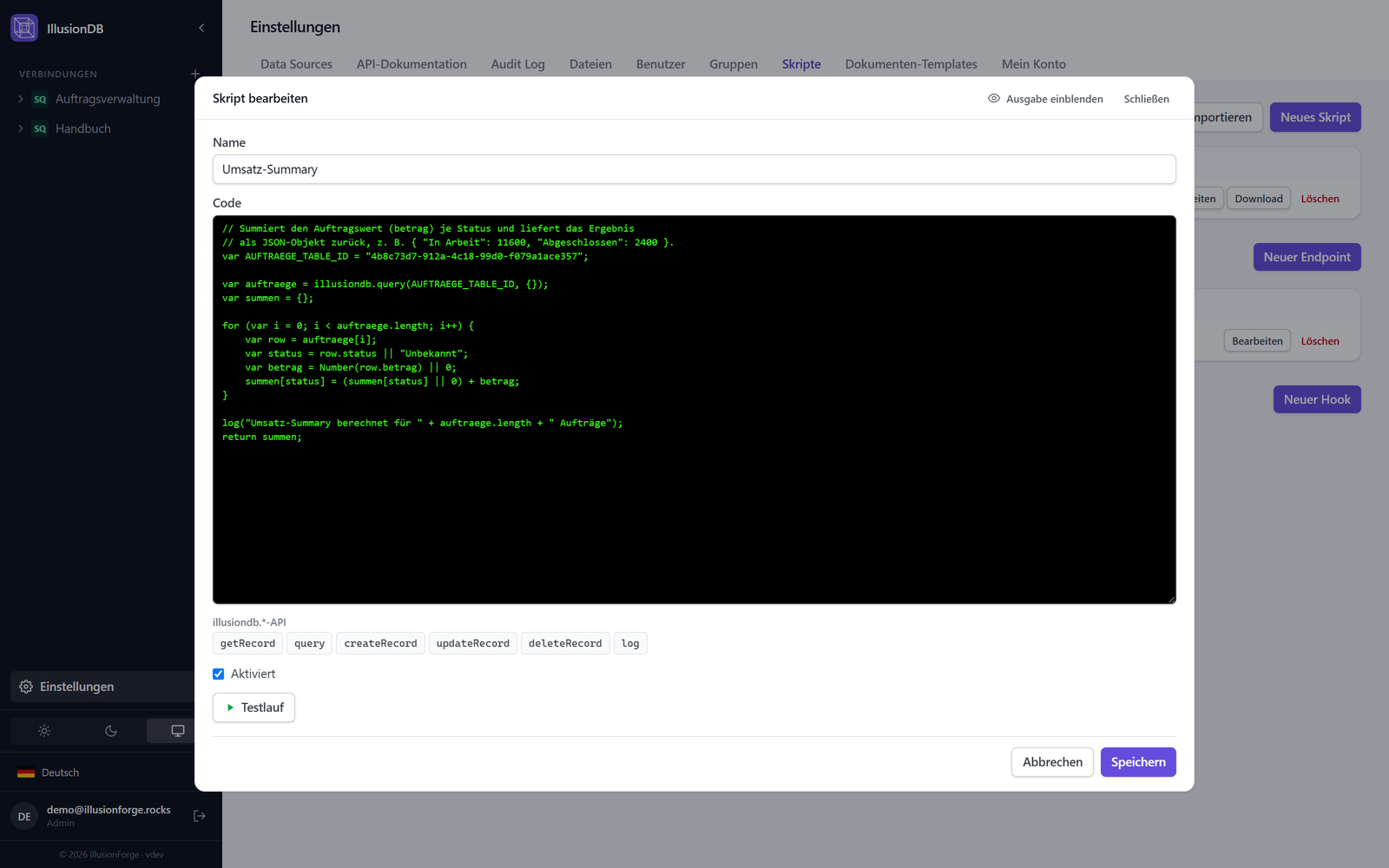Image resolution: width=1389 pixels, height=868 pixels.
Task: Expand the Handbuch connection
Action: tap(21, 128)
